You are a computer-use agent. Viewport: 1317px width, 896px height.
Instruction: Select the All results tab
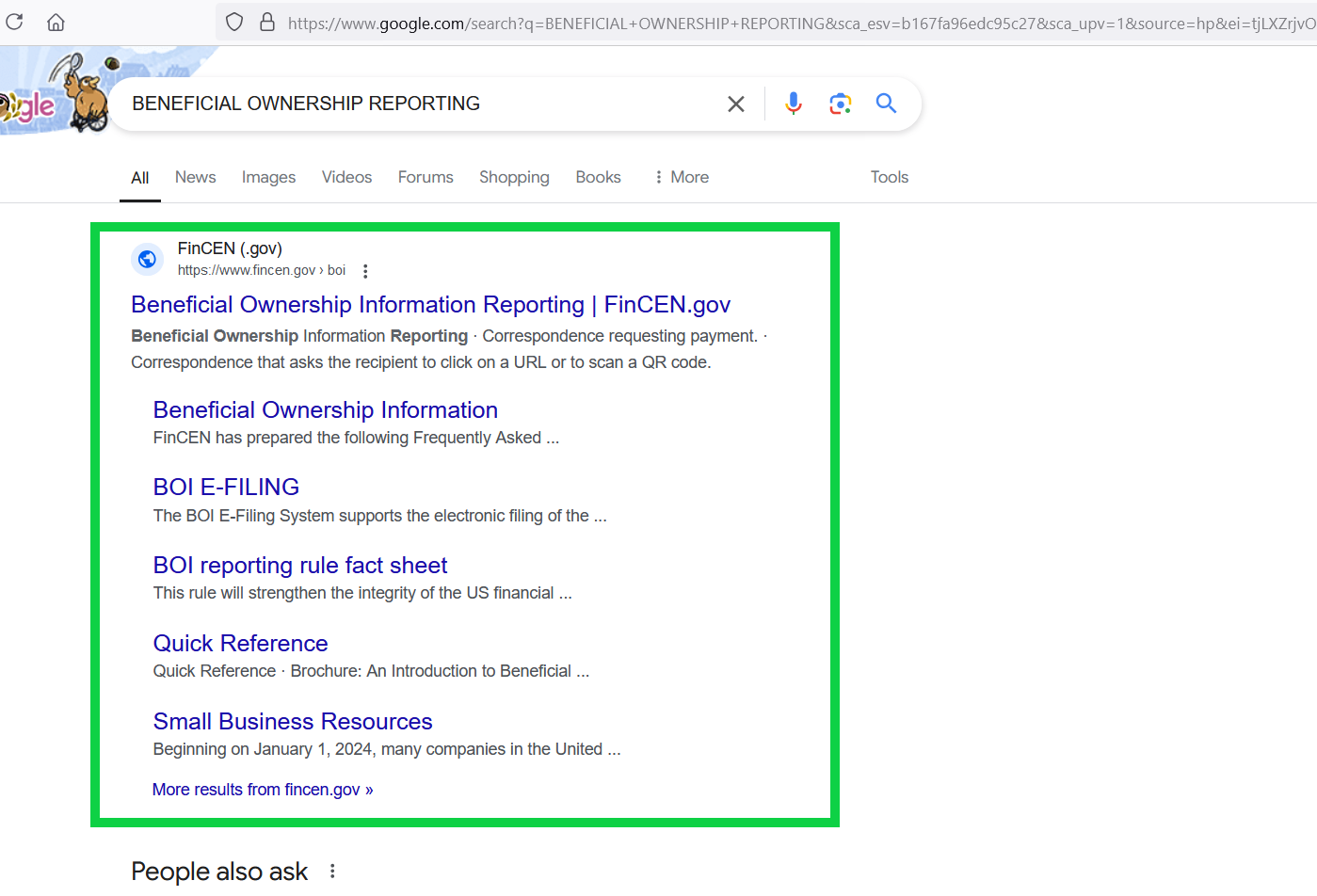(x=140, y=178)
